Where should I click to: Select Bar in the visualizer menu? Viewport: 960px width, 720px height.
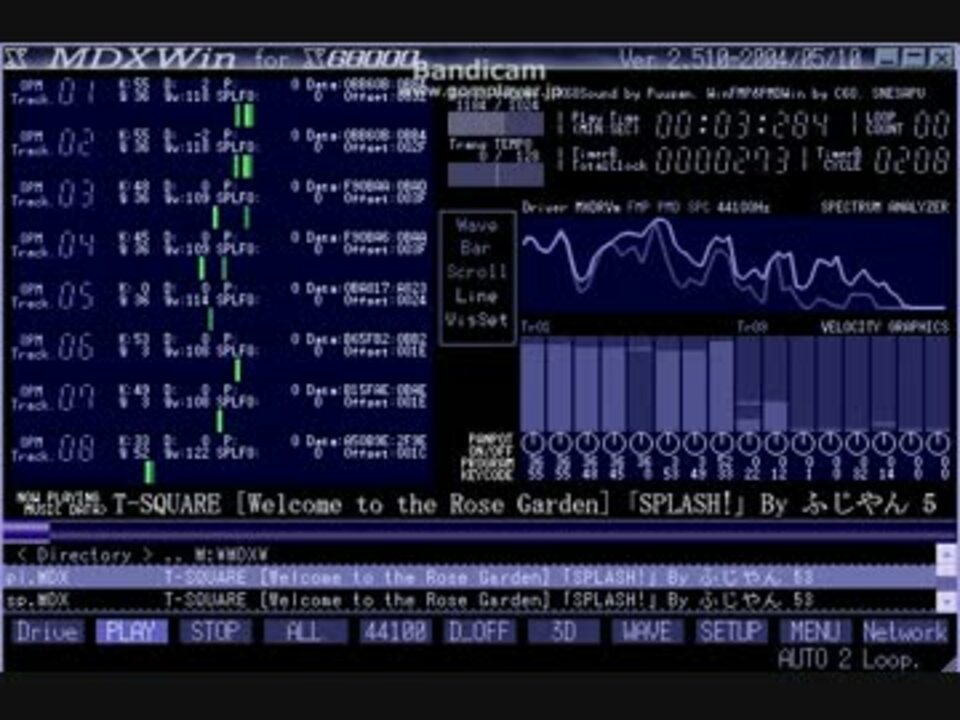[x=477, y=249]
